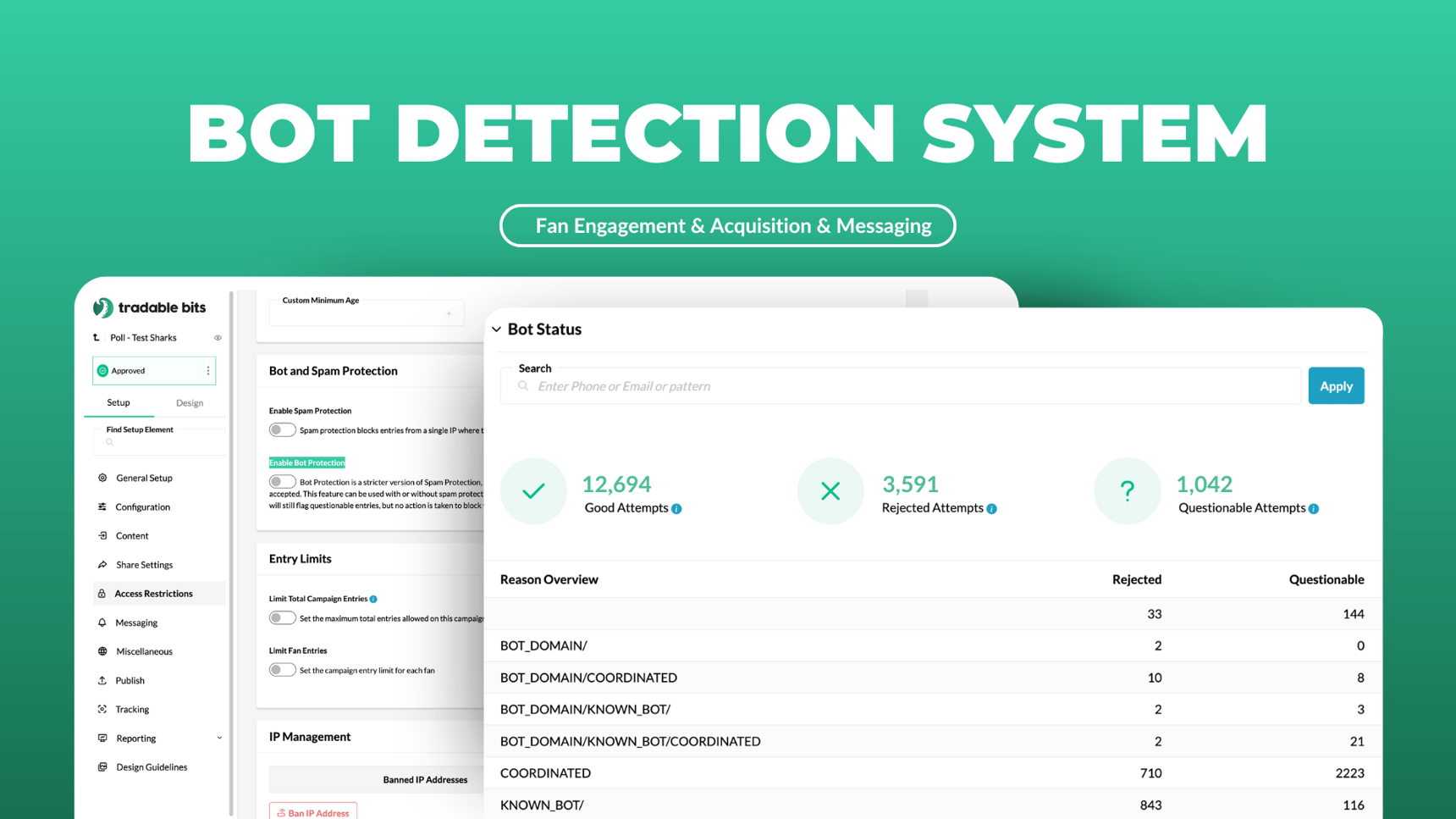Click the Publish upload icon

[x=102, y=680]
